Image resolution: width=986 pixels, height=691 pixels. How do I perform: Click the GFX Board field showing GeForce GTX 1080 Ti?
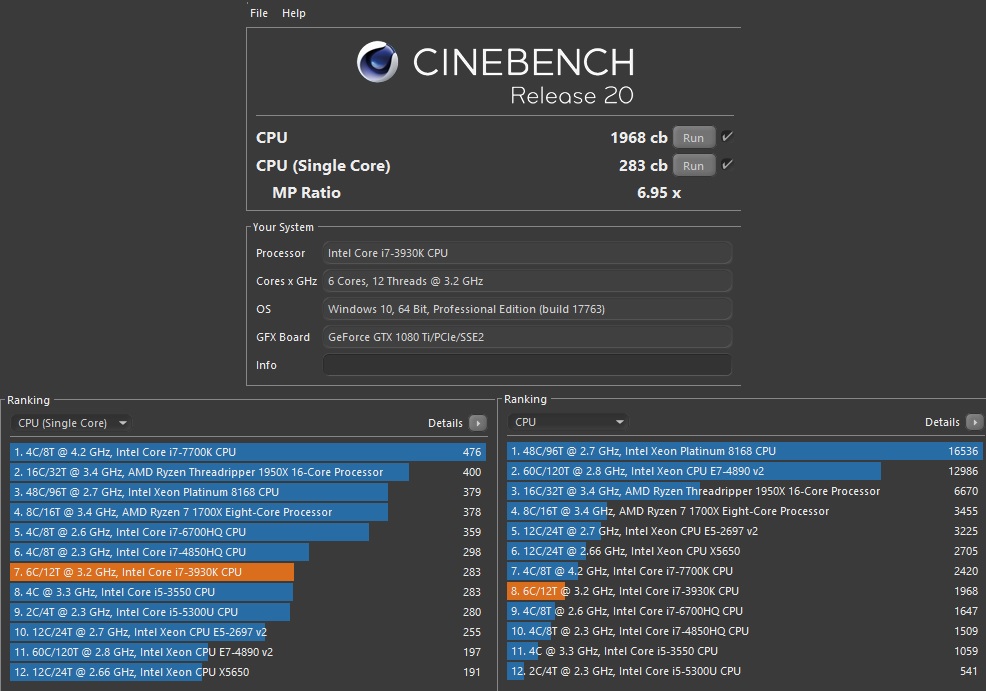tap(527, 337)
